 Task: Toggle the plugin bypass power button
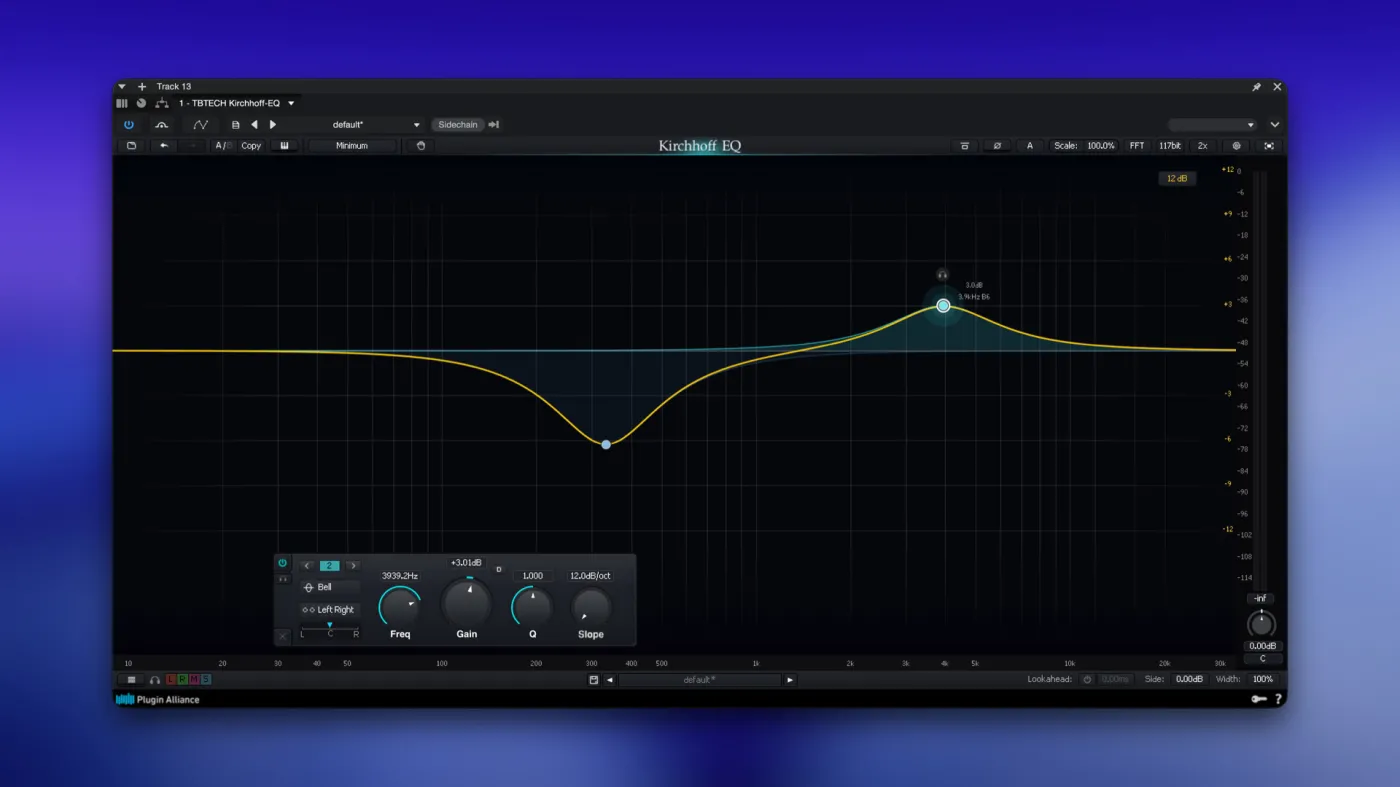[128, 125]
